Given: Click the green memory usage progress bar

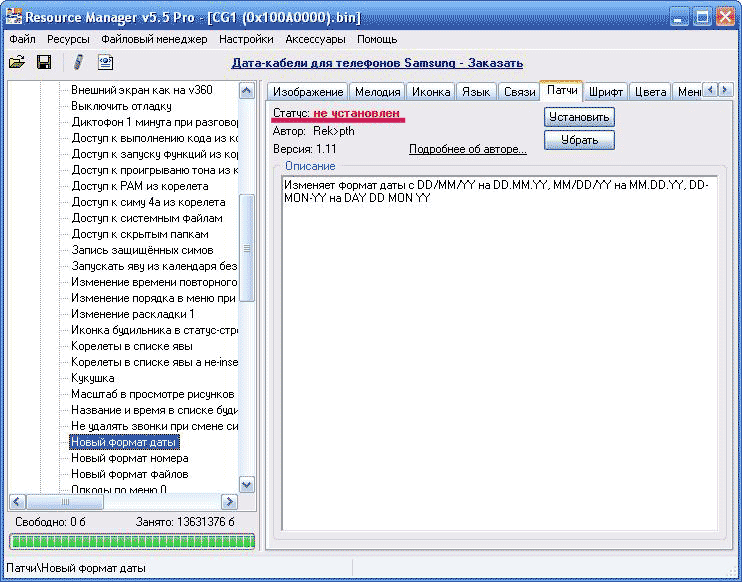Looking at the screenshot, I should pos(132,541).
